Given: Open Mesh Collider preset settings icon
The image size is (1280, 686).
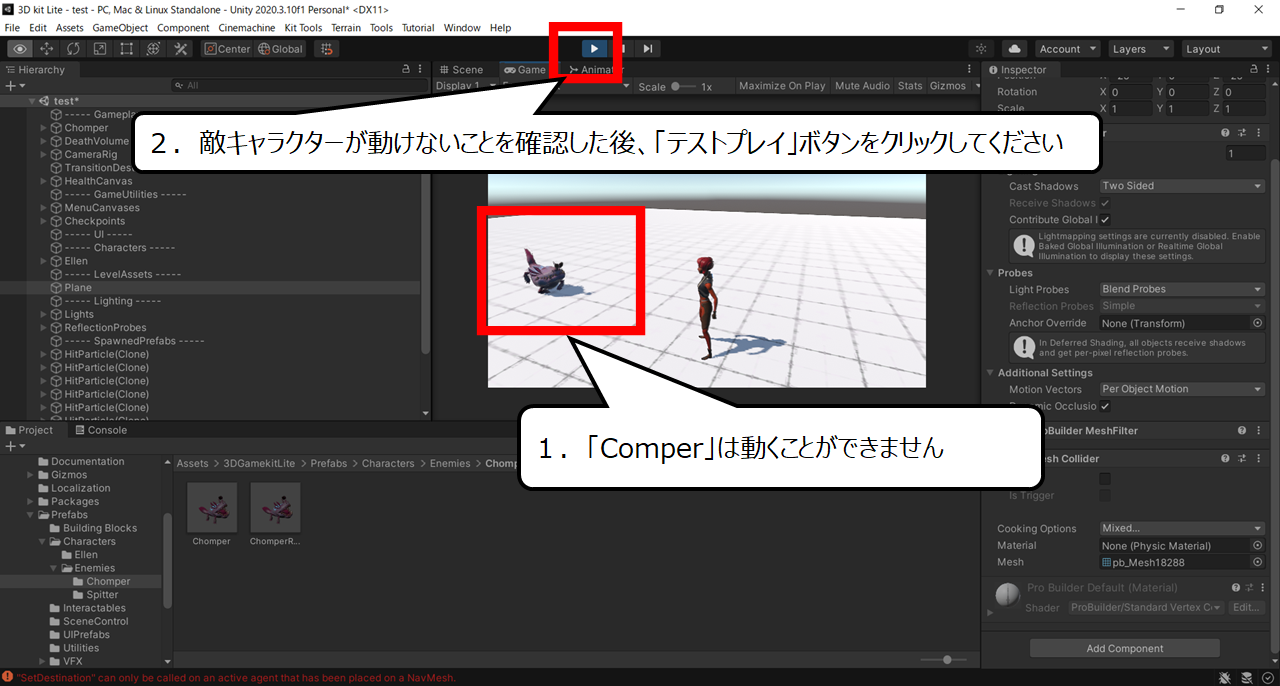Looking at the screenshot, I should (1242, 458).
